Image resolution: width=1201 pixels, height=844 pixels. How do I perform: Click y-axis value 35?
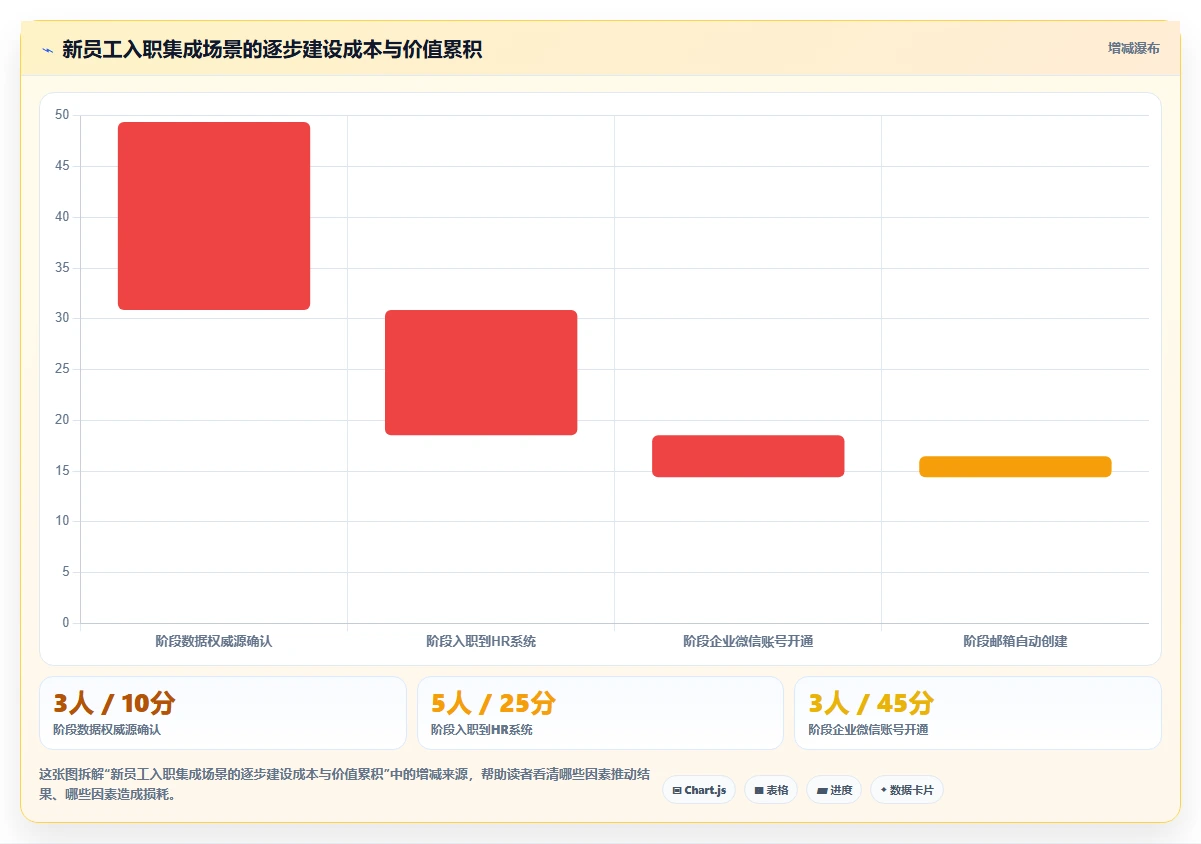pos(62,268)
